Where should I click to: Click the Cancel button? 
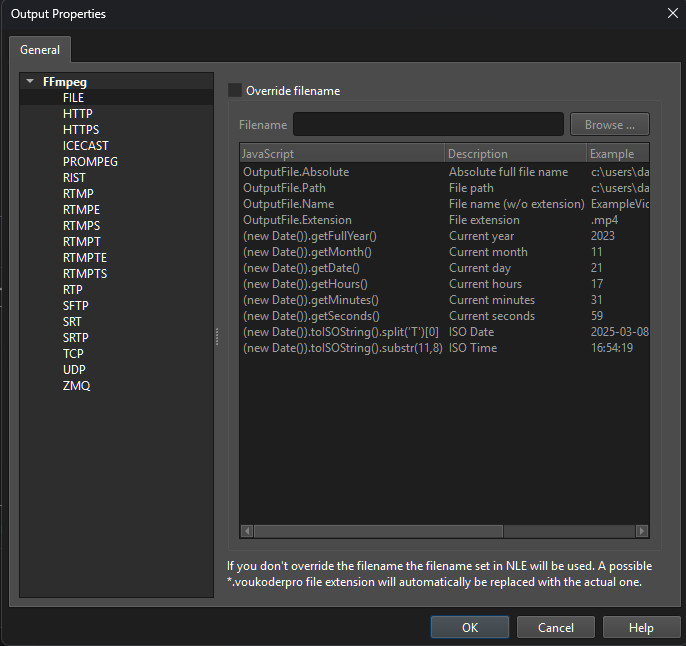point(556,627)
